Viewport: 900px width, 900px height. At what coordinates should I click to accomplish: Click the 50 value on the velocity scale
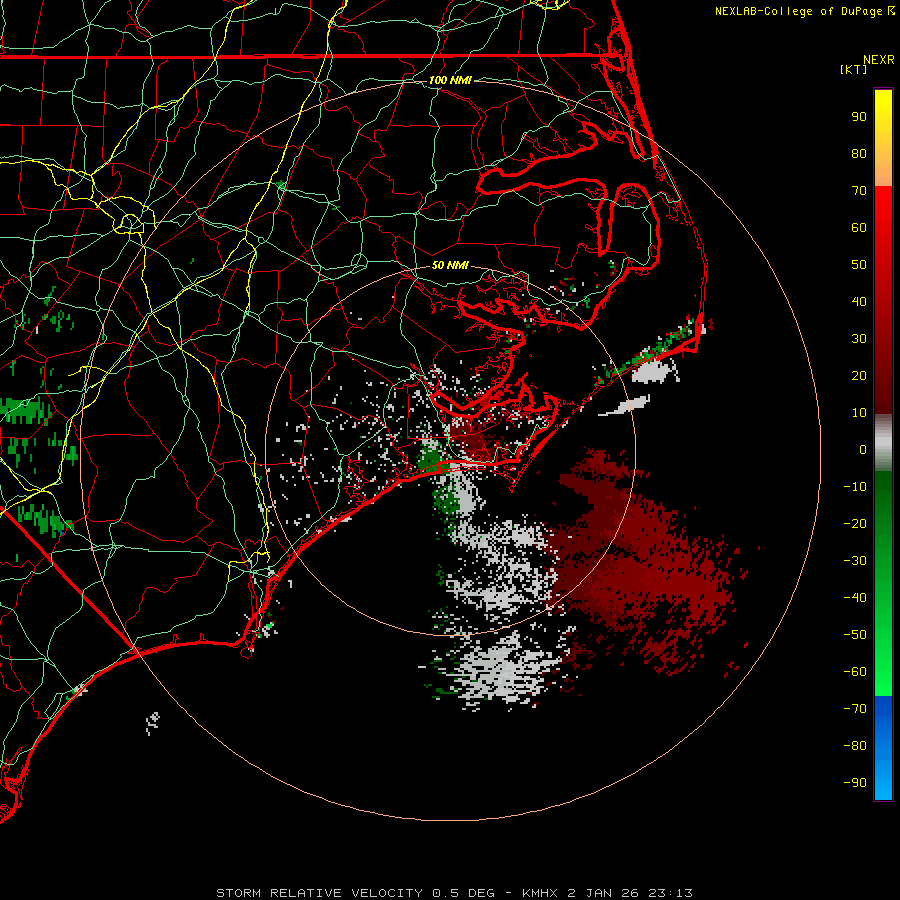(859, 265)
